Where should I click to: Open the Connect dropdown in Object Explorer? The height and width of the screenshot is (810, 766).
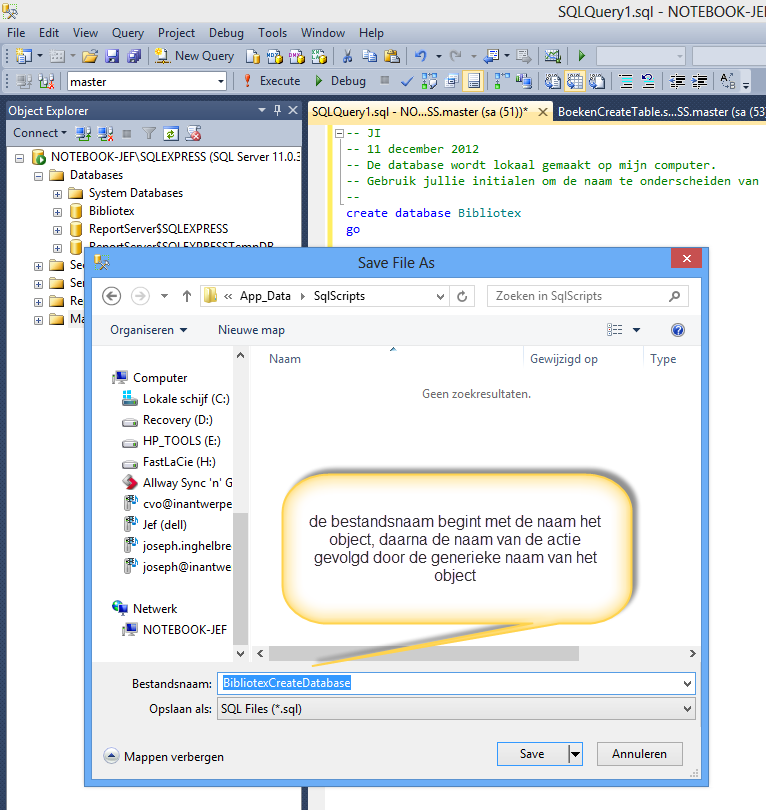tap(40, 133)
